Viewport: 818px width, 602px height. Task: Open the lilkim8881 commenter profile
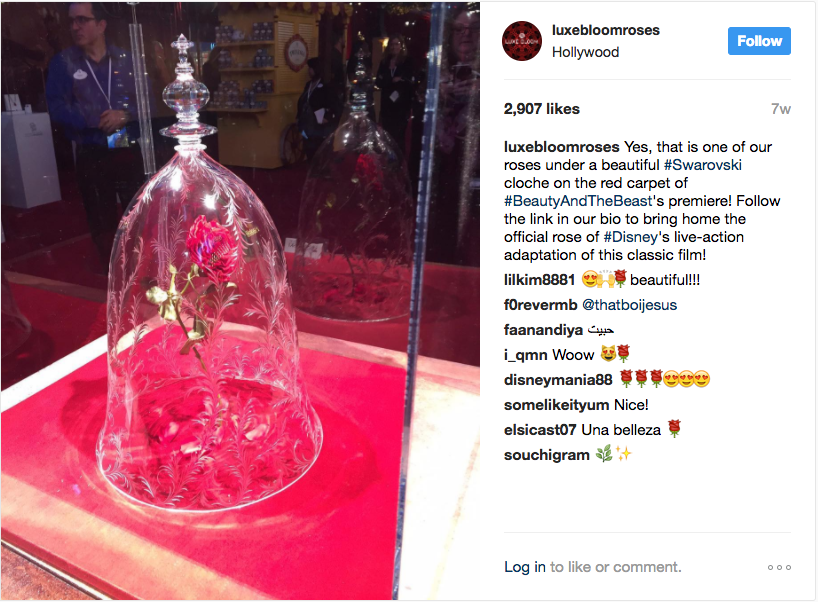click(539, 280)
